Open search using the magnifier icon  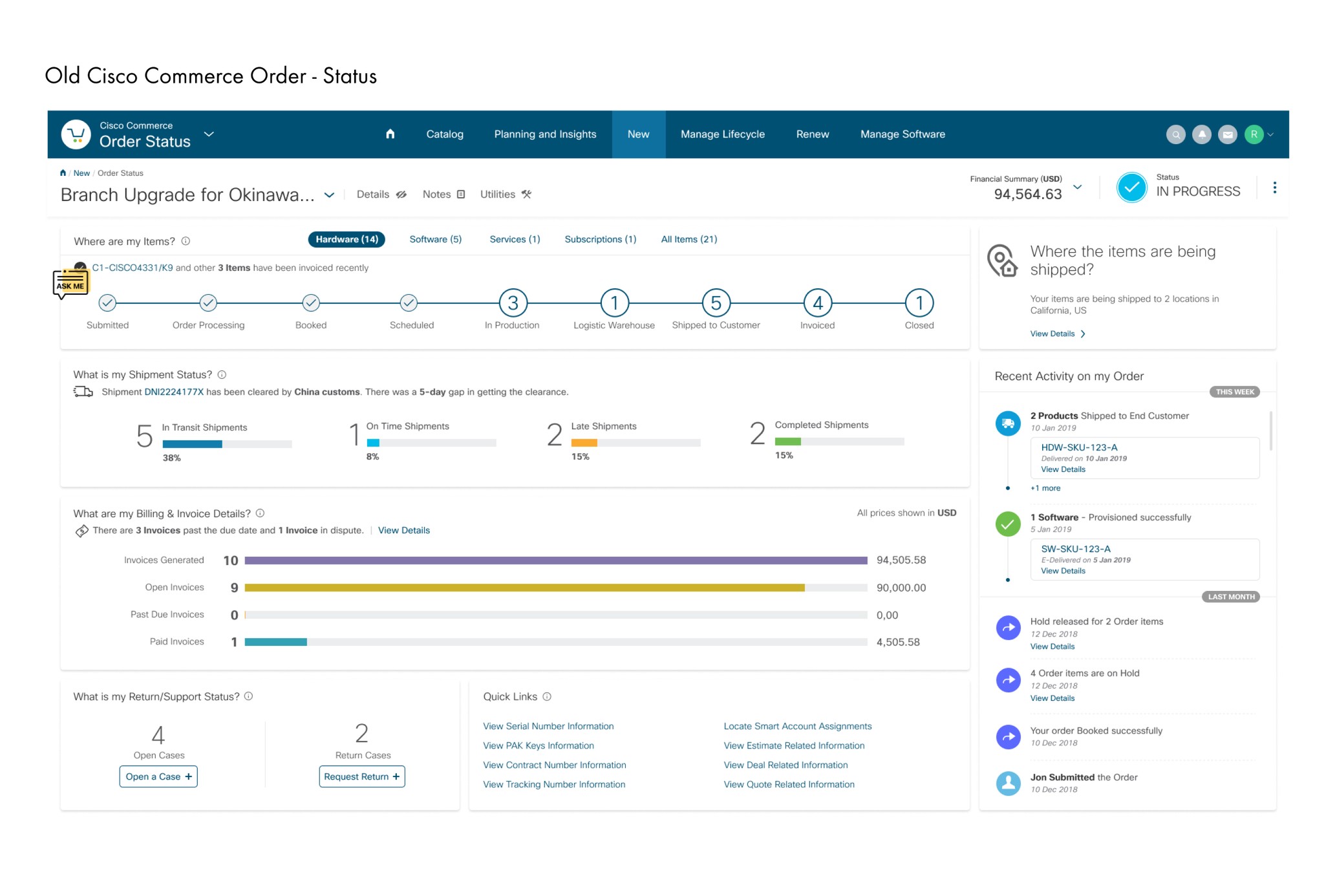1175,134
